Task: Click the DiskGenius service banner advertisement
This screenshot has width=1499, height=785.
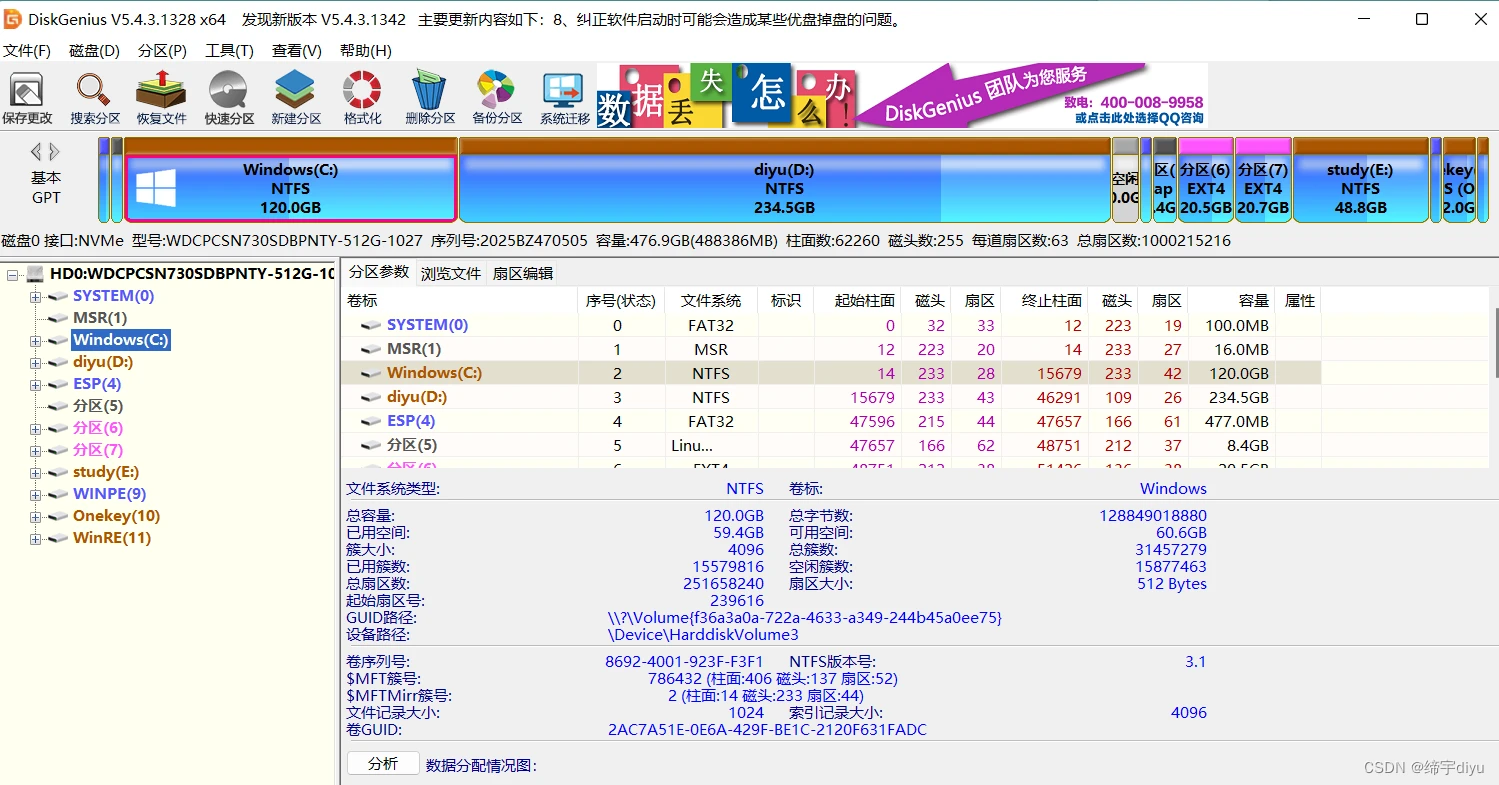Action: click(x=902, y=95)
